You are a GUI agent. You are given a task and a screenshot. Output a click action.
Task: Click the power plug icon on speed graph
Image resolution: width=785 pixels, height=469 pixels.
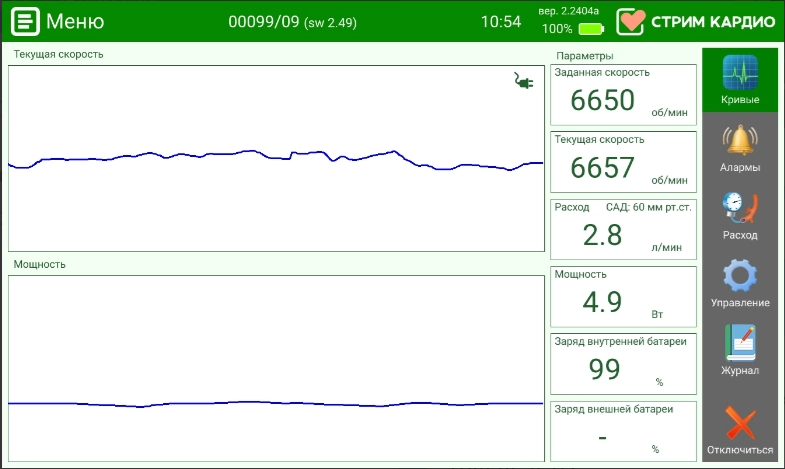[x=523, y=81]
